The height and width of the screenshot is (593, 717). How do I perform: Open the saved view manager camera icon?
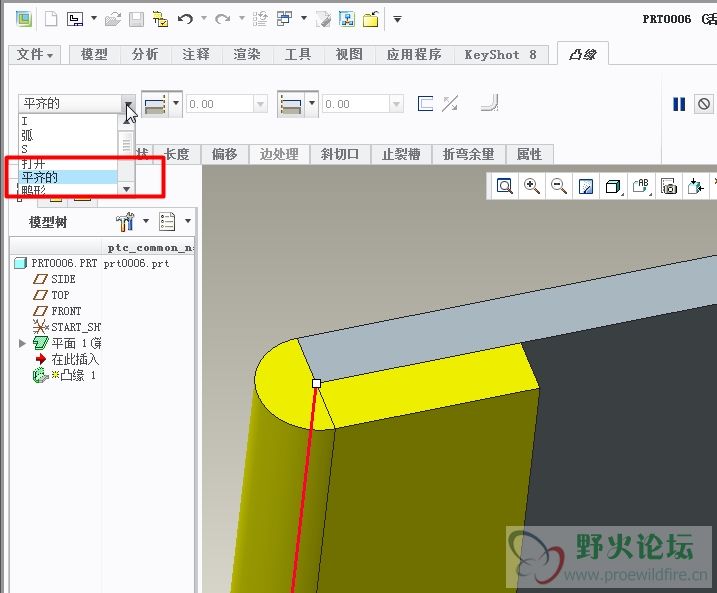(x=669, y=186)
